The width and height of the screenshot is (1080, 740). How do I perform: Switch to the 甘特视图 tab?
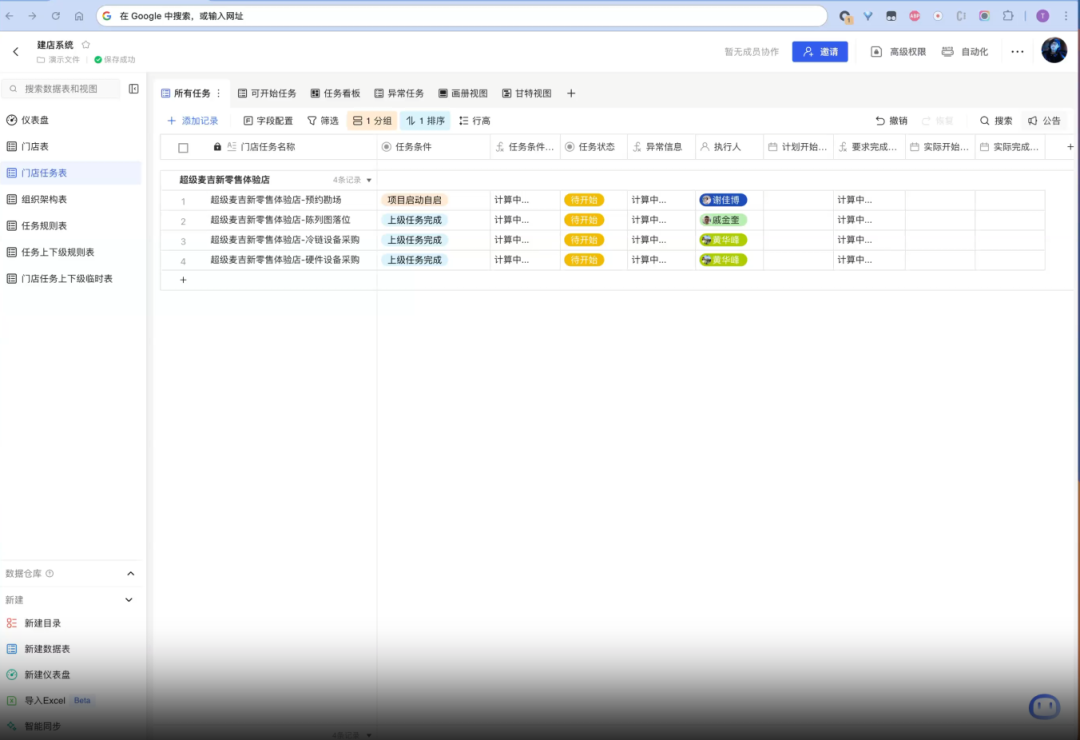coord(526,94)
